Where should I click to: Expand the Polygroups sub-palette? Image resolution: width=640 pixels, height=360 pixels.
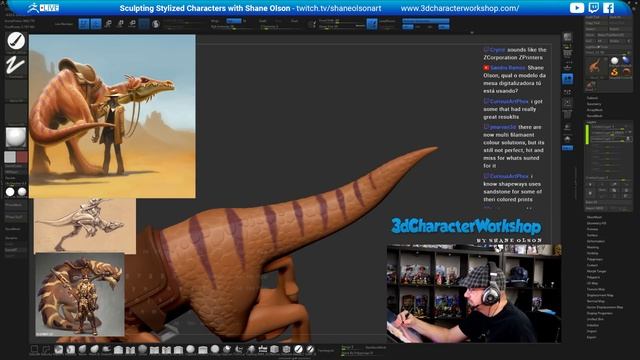tap(595, 259)
